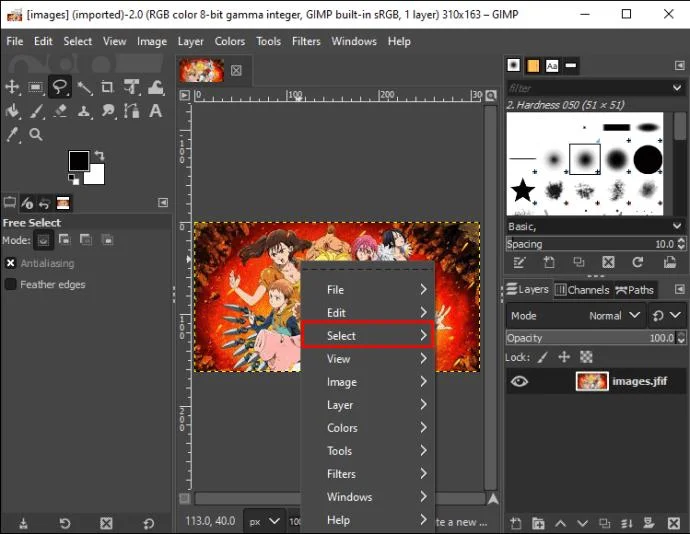Image resolution: width=690 pixels, height=534 pixels.
Task: Select the star shaped brush
Action: click(x=522, y=190)
